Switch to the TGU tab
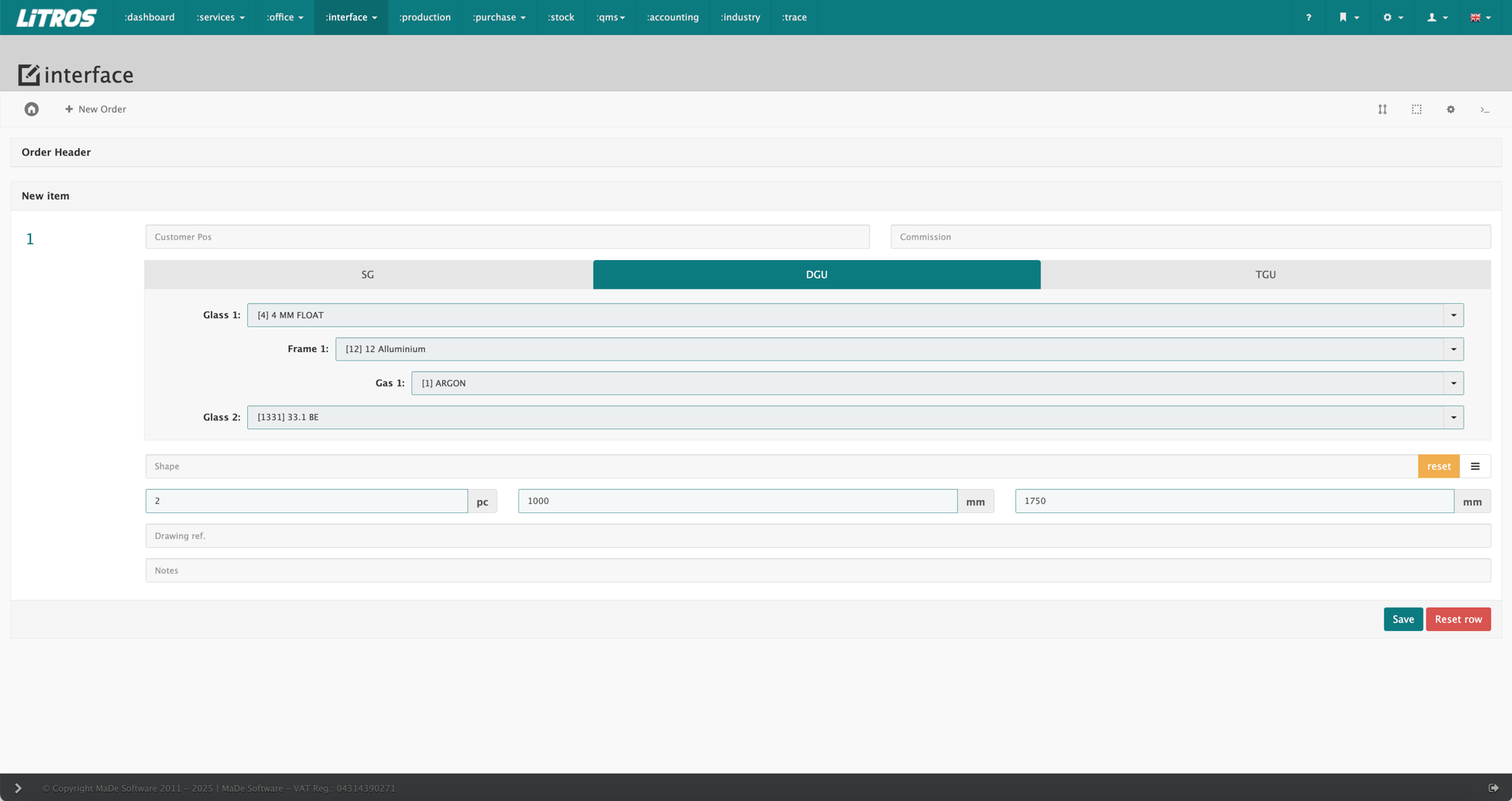The image size is (1512, 801). (1266, 274)
